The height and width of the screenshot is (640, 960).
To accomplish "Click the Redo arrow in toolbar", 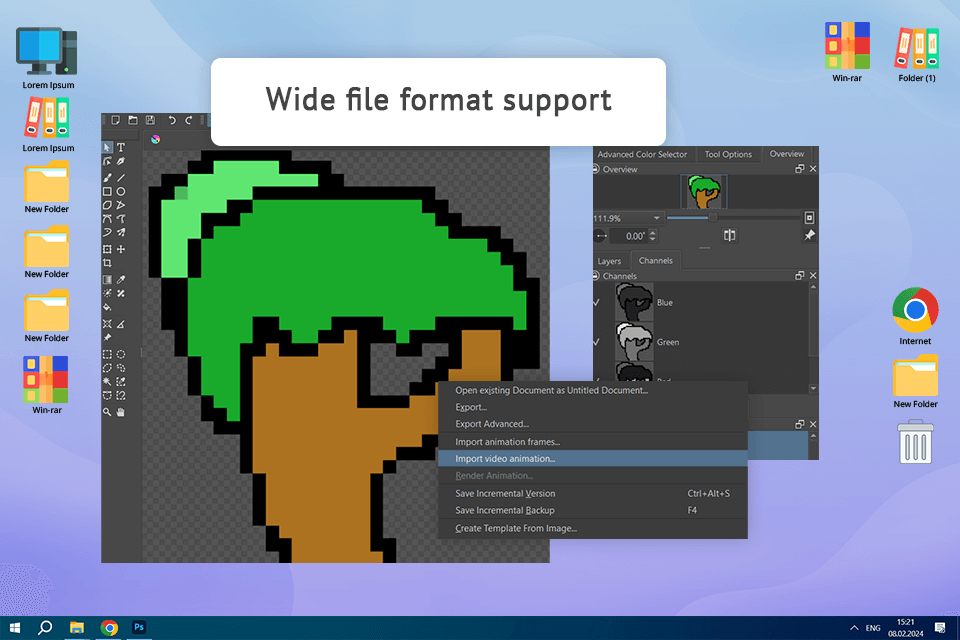I will coord(189,120).
